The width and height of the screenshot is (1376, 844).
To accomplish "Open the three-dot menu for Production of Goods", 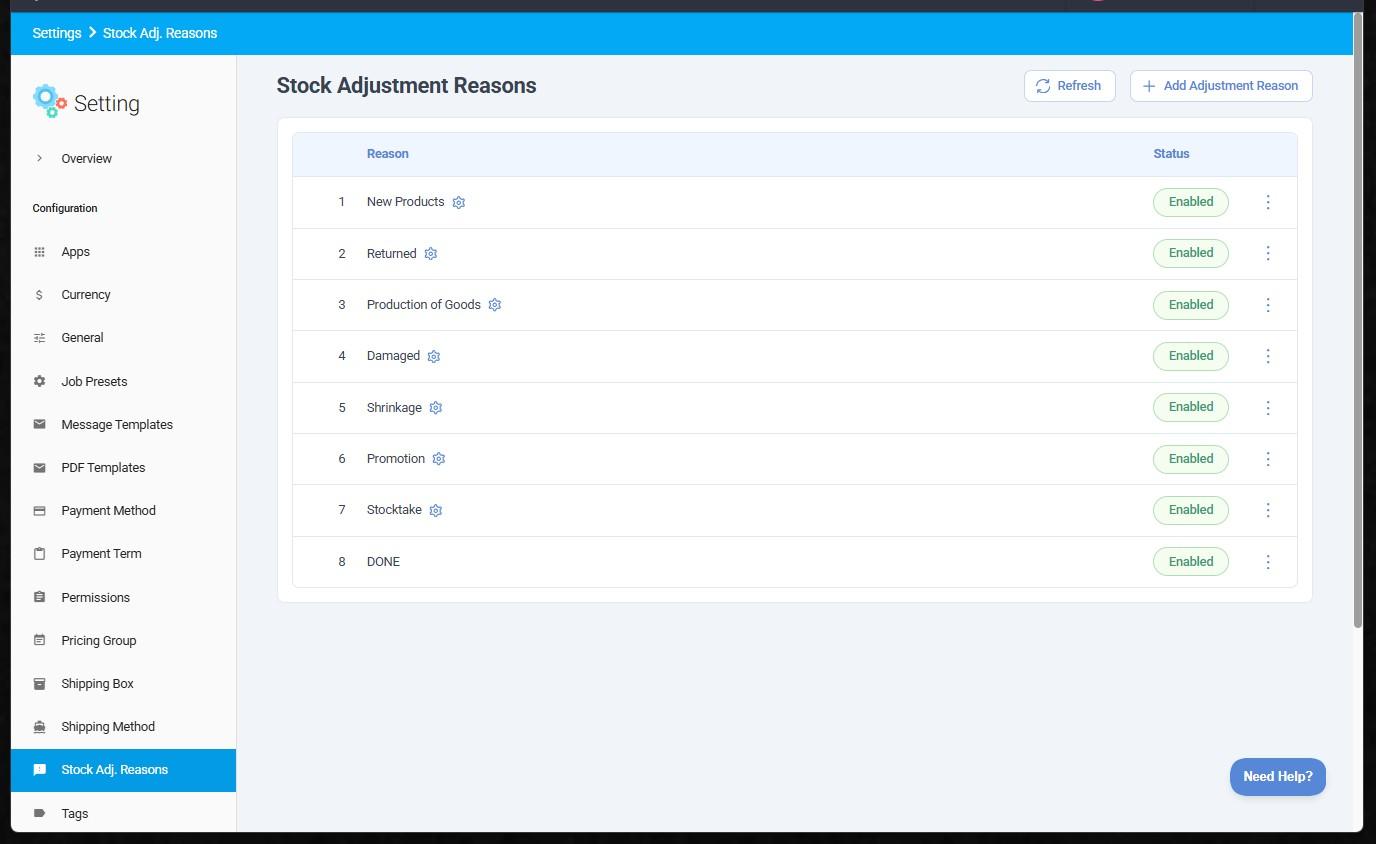I will 1268,305.
